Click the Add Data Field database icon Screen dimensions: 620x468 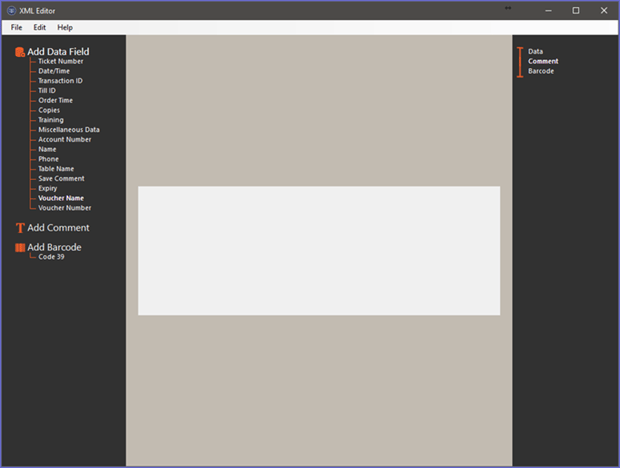20,51
